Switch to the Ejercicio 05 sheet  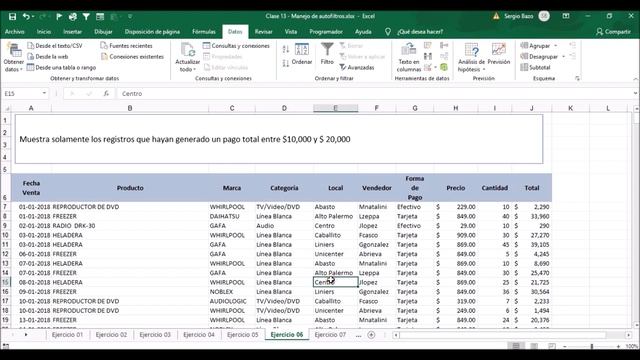pos(242,335)
